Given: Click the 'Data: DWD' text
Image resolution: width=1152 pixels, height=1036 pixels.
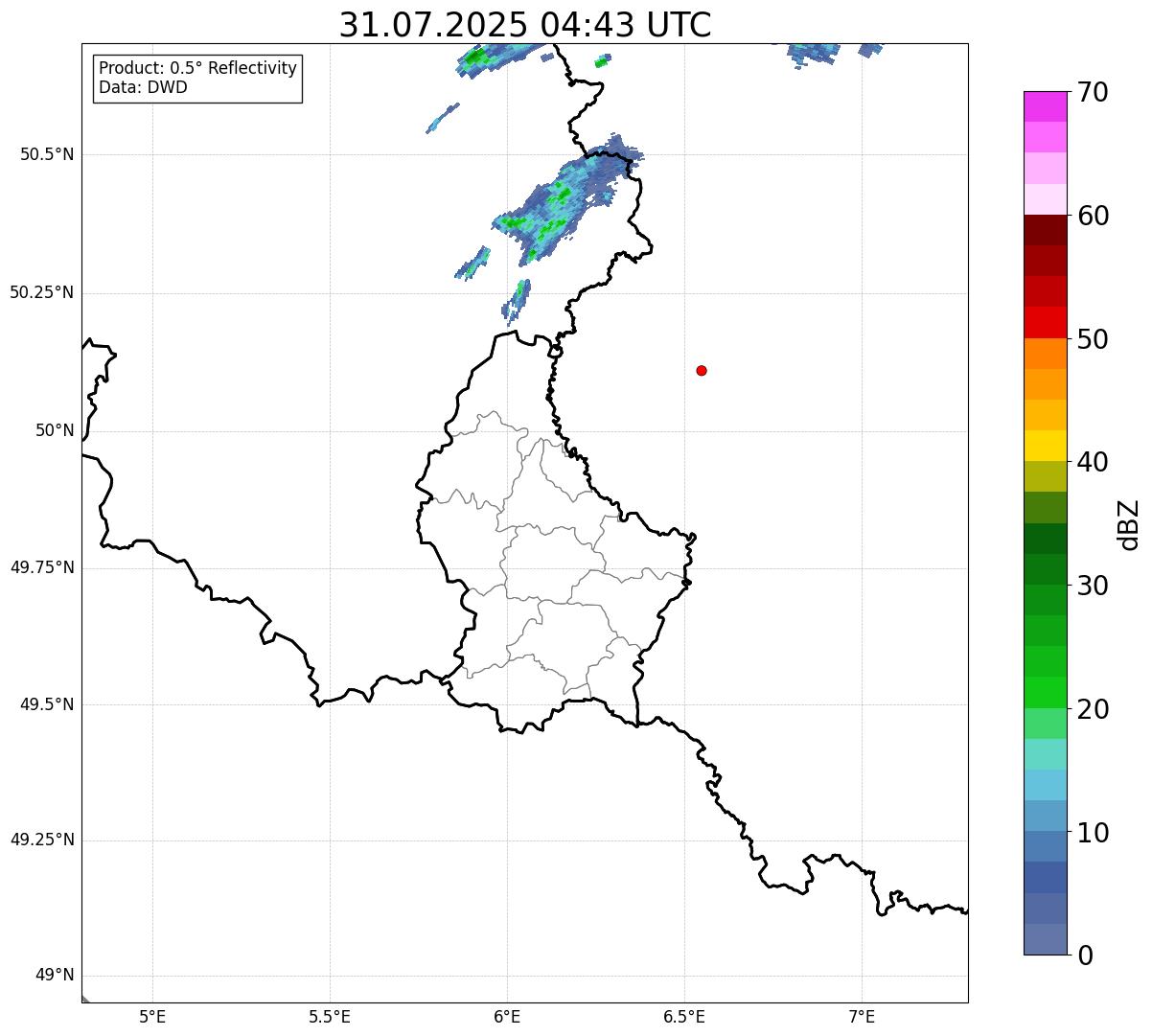Looking at the screenshot, I should (143, 87).
